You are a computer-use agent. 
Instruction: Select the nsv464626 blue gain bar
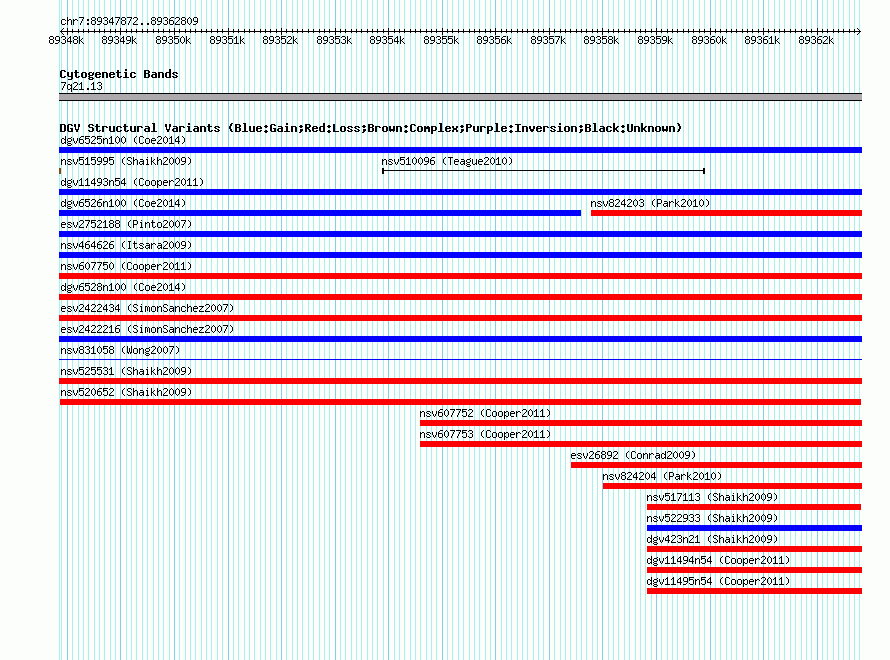pos(460,255)
